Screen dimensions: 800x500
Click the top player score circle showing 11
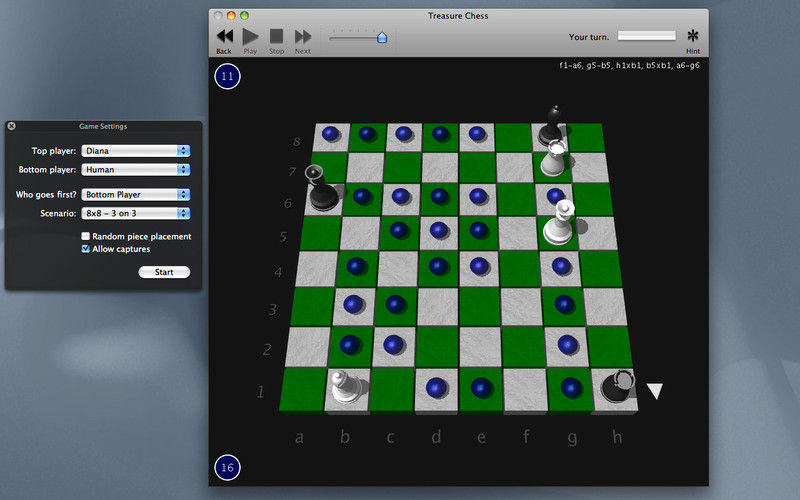point(228,77)
